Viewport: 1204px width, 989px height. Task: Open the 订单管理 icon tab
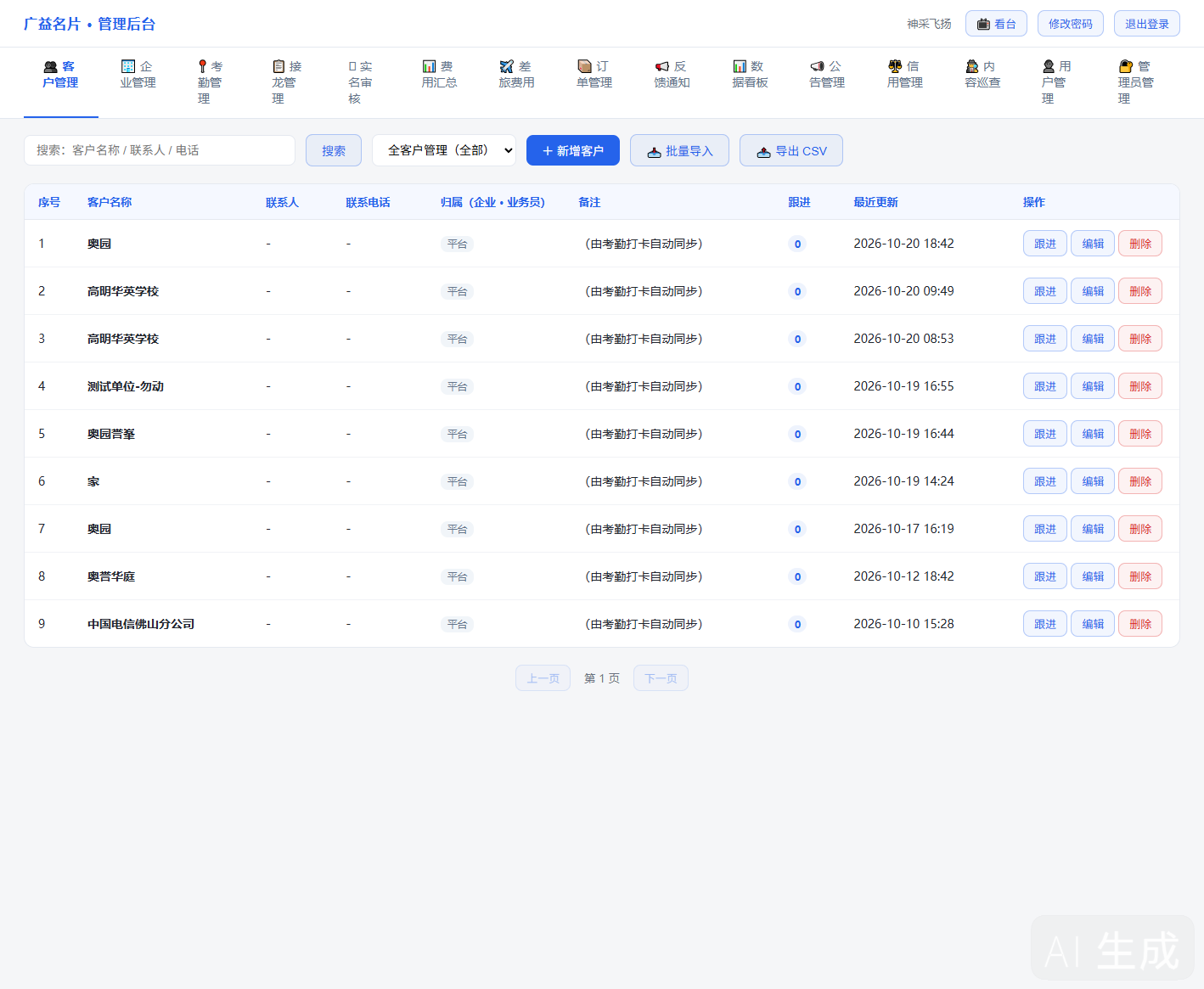[x=594, y=75]
